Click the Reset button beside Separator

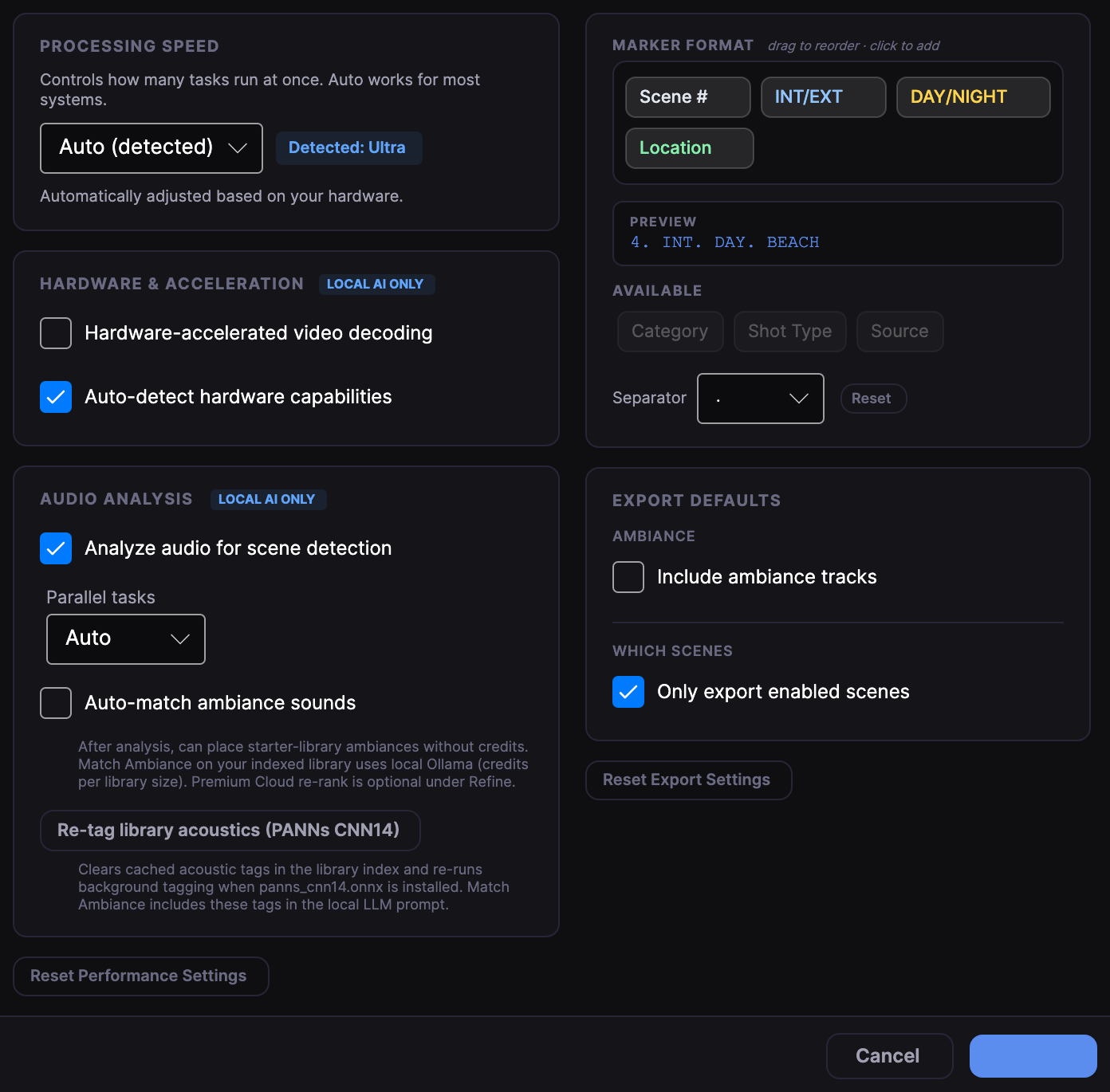873,399
